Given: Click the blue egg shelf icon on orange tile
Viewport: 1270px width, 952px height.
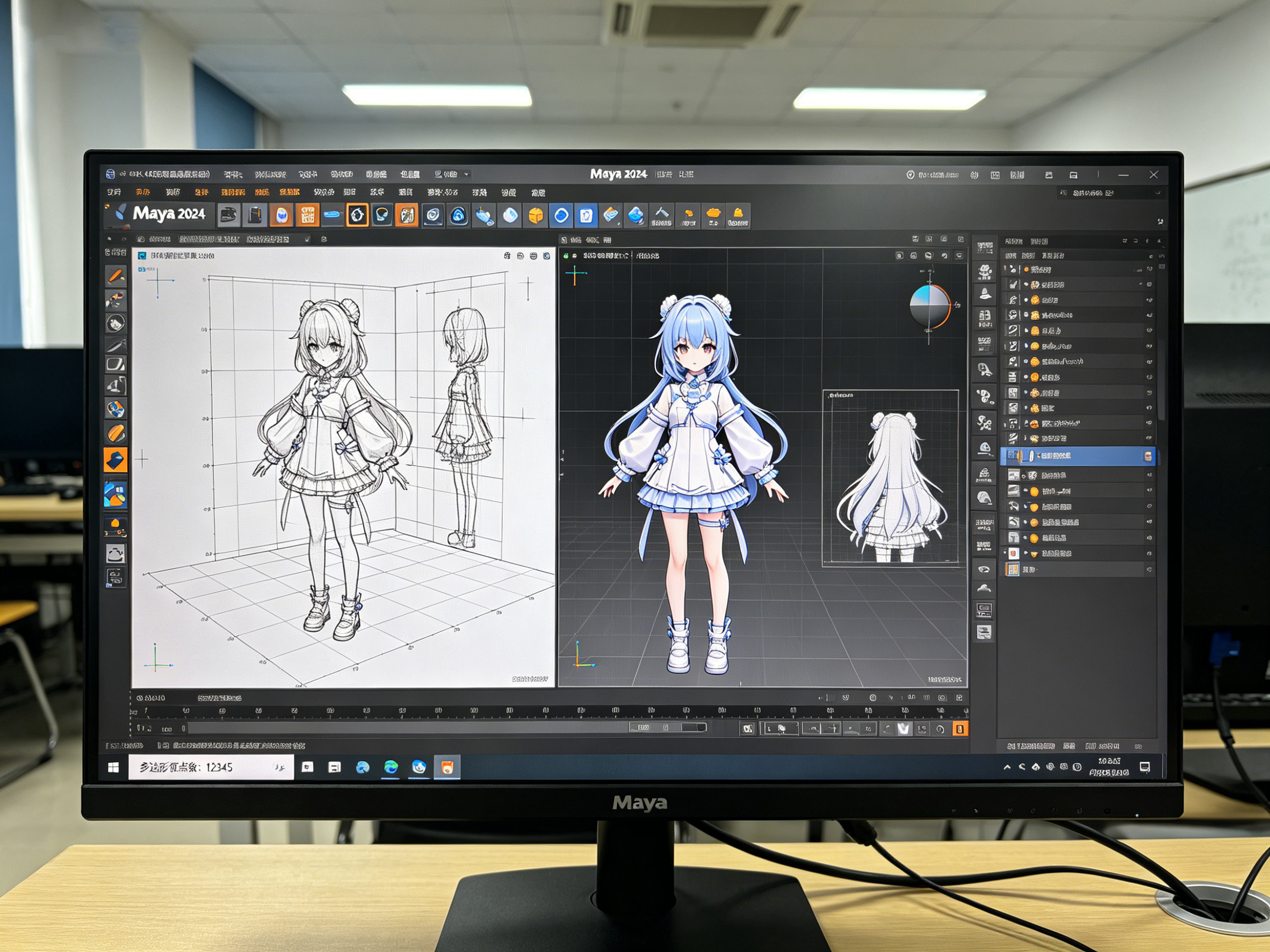Looking at the screenshot, I should point(282,216).
